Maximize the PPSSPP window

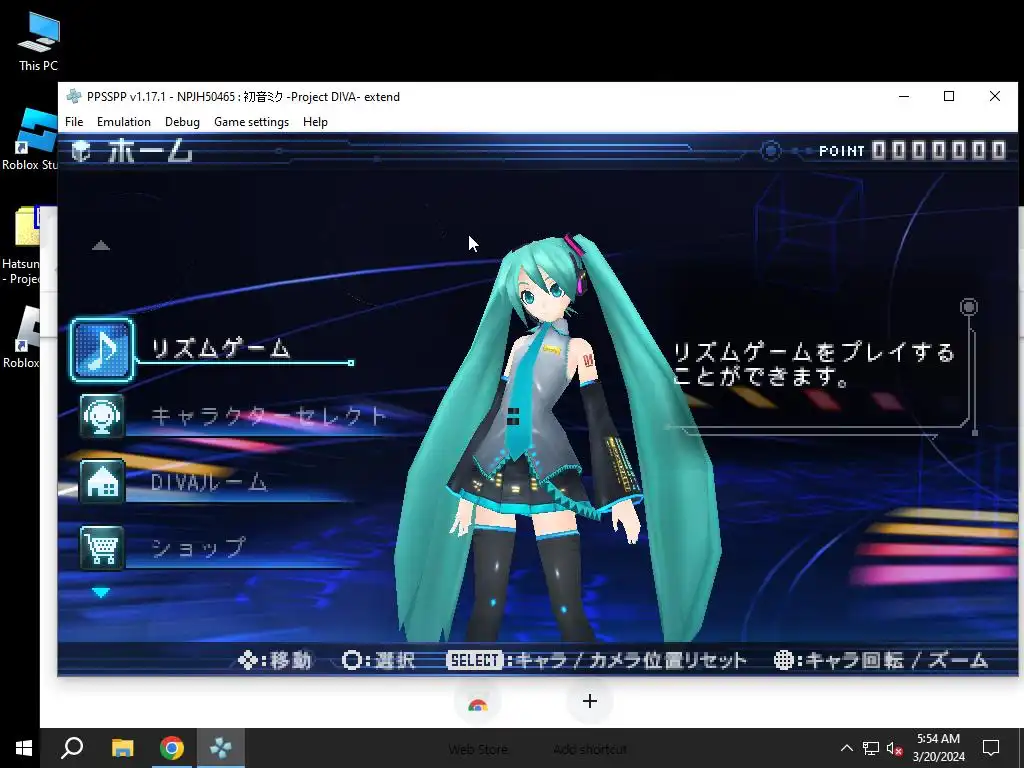click(949, 97)
